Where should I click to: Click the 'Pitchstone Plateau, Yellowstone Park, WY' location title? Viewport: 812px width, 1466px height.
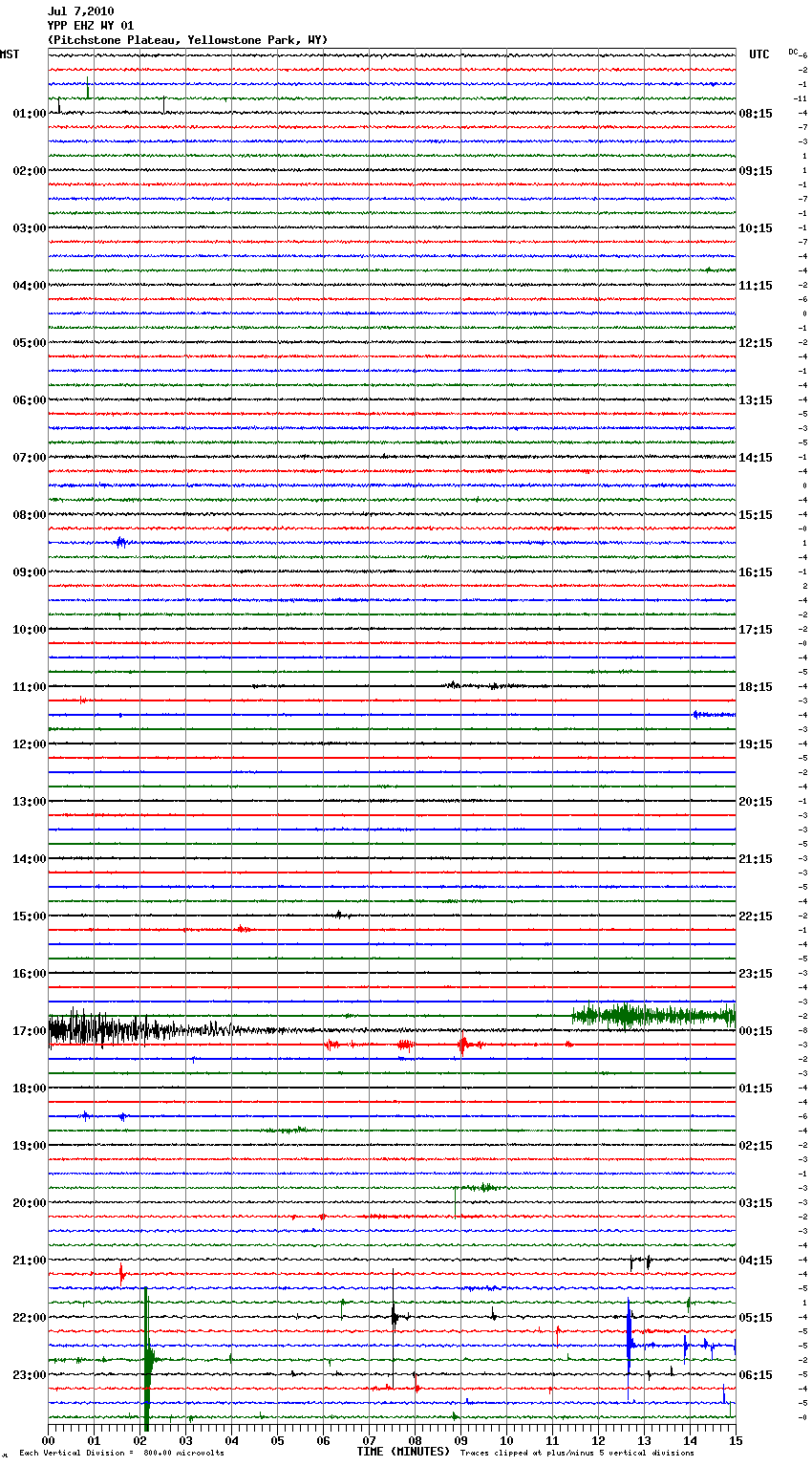tap(187, 40)
